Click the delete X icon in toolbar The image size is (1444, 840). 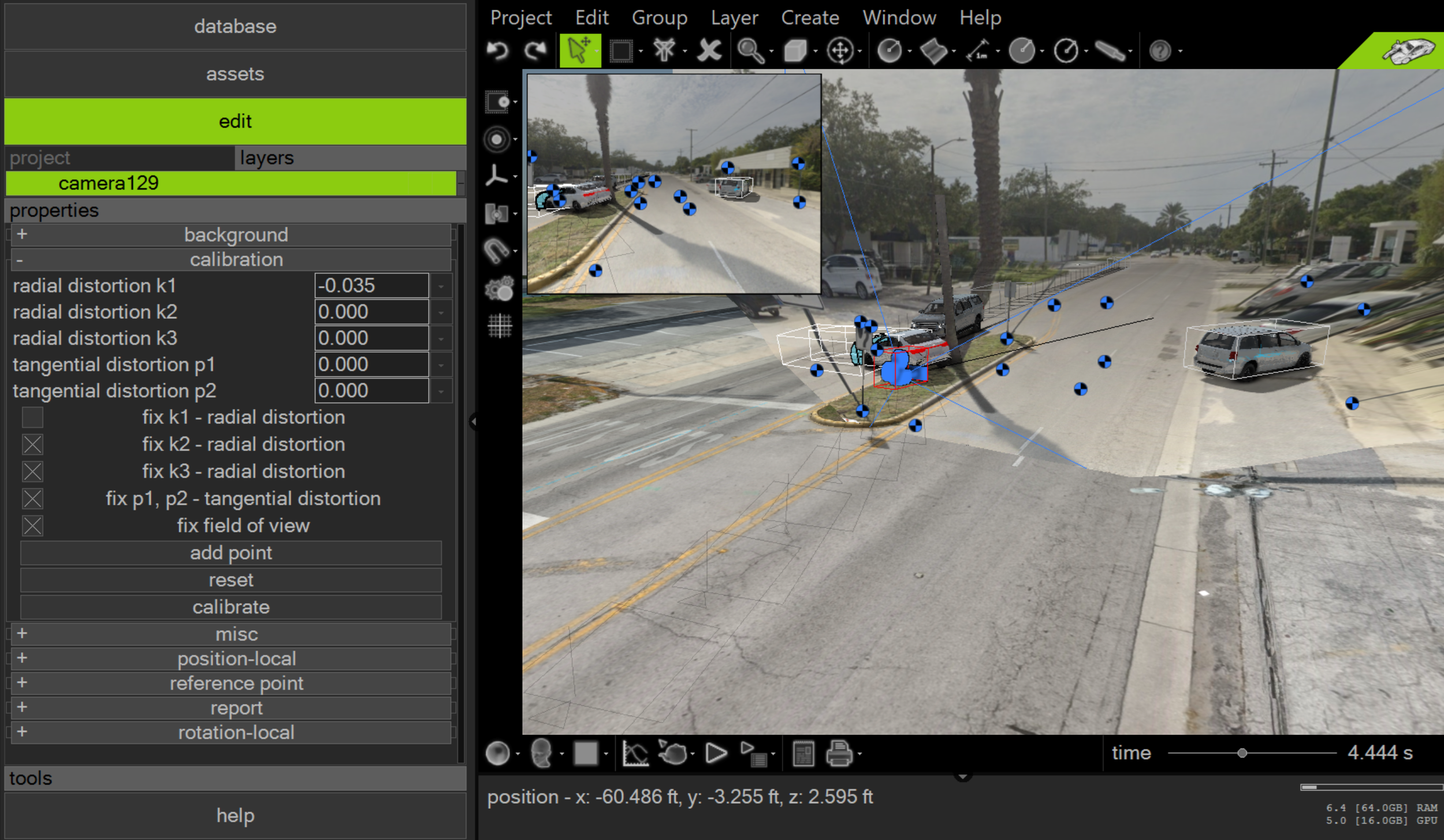(x=709, y=51)
